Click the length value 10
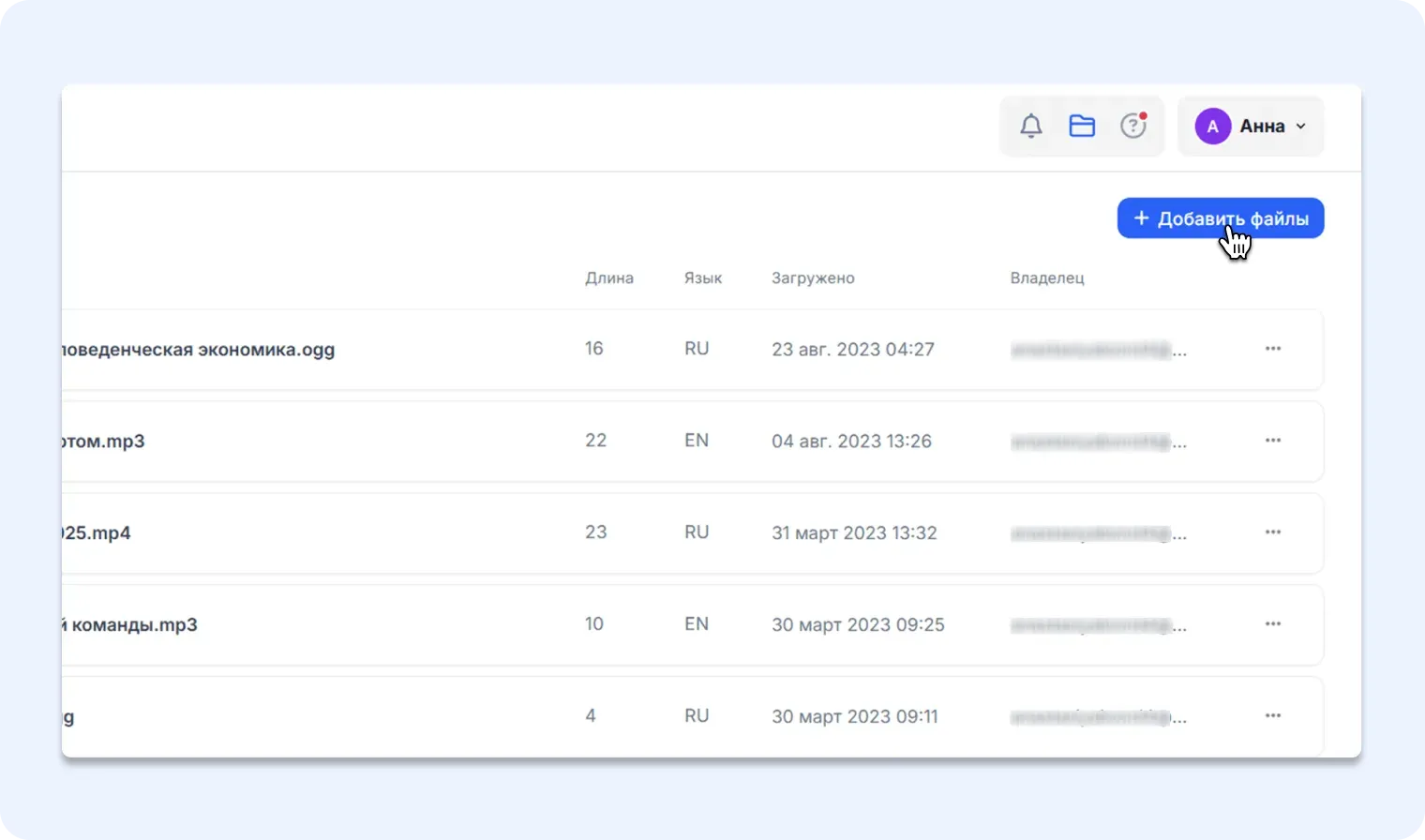This screenshot has width=1425, height=840. [x=594, y=624]
